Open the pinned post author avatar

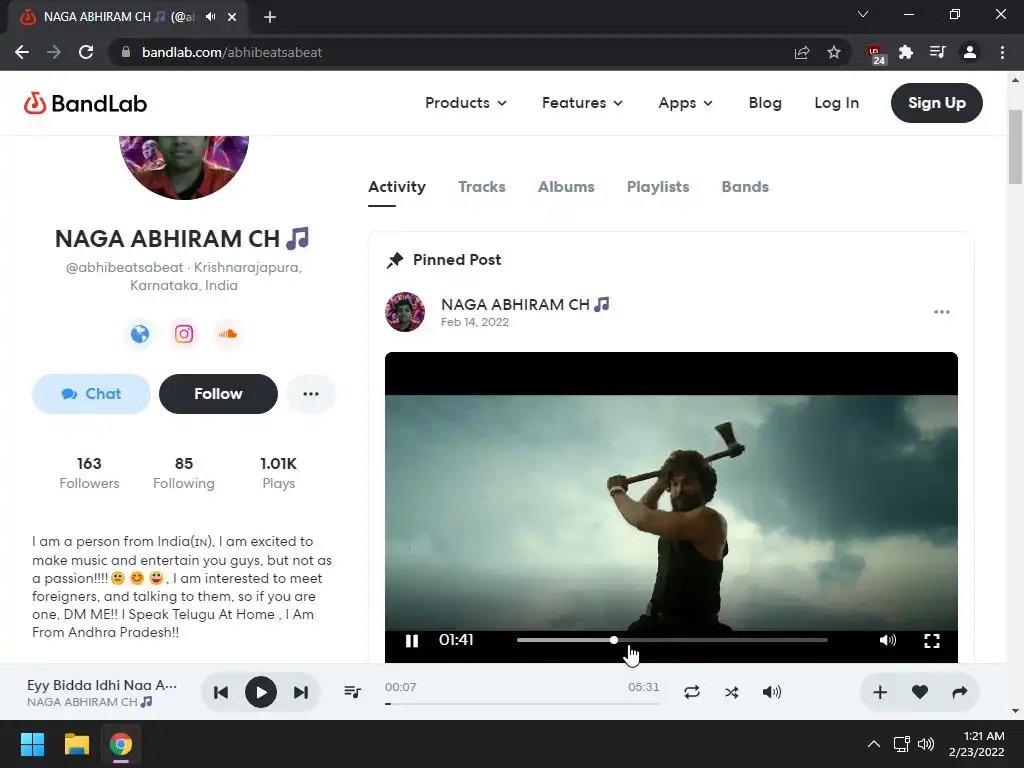coord(405,312)
